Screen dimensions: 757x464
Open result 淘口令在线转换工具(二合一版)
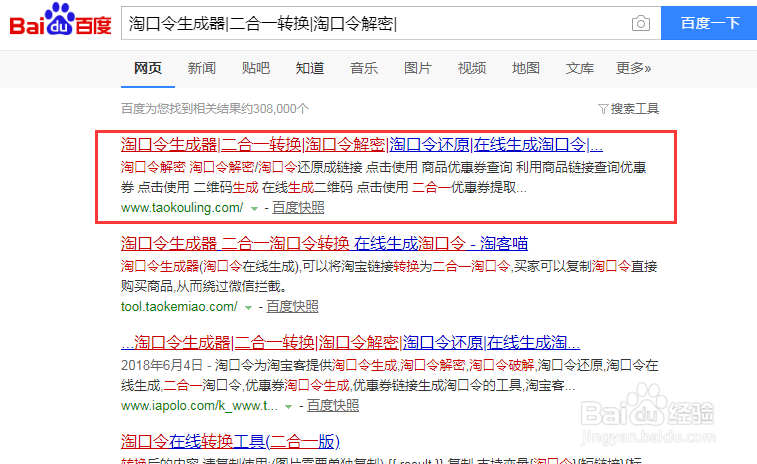coord(230,441)
